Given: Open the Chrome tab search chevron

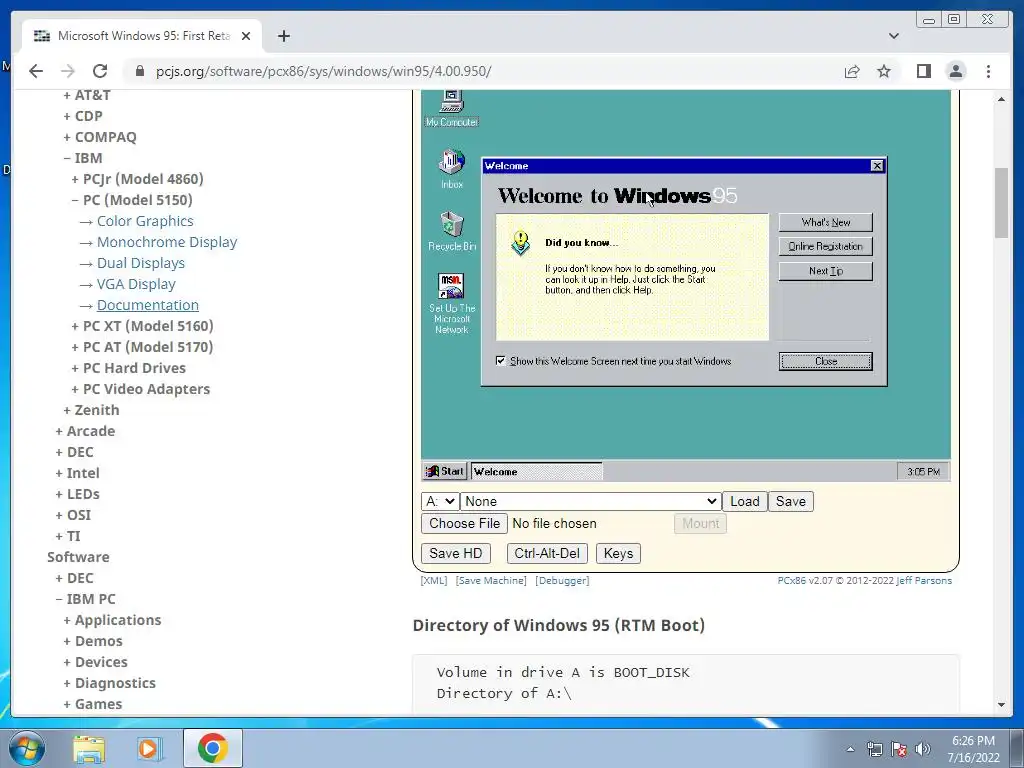Looking at the screenshot, I should (x=894, y=36).
